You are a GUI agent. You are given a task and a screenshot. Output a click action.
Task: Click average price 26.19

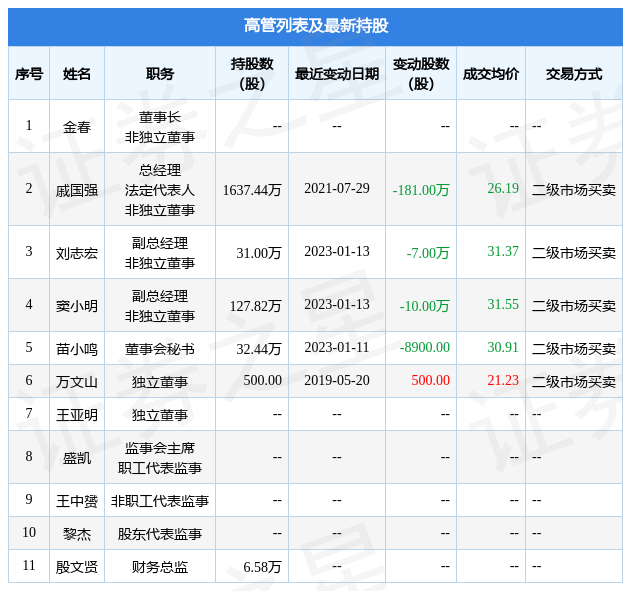point(503,188)
